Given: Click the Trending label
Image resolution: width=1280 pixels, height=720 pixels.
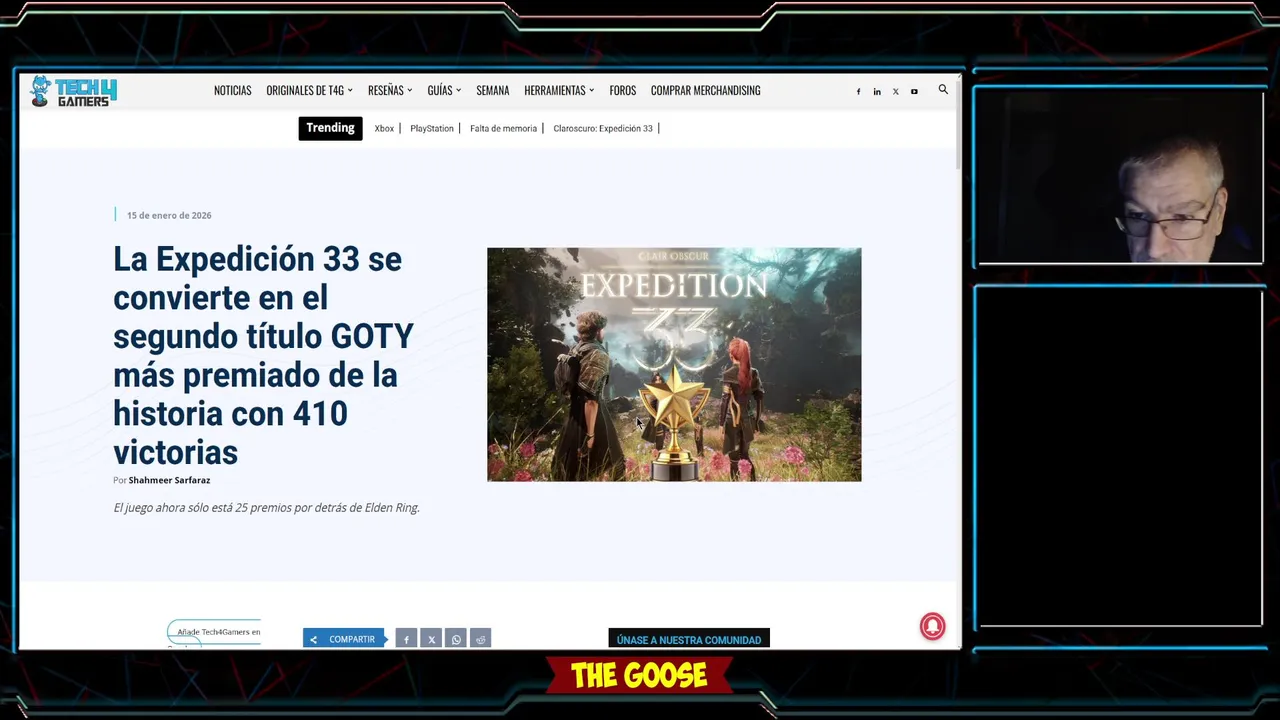Looking at the screenshot, I should [330, 128].
